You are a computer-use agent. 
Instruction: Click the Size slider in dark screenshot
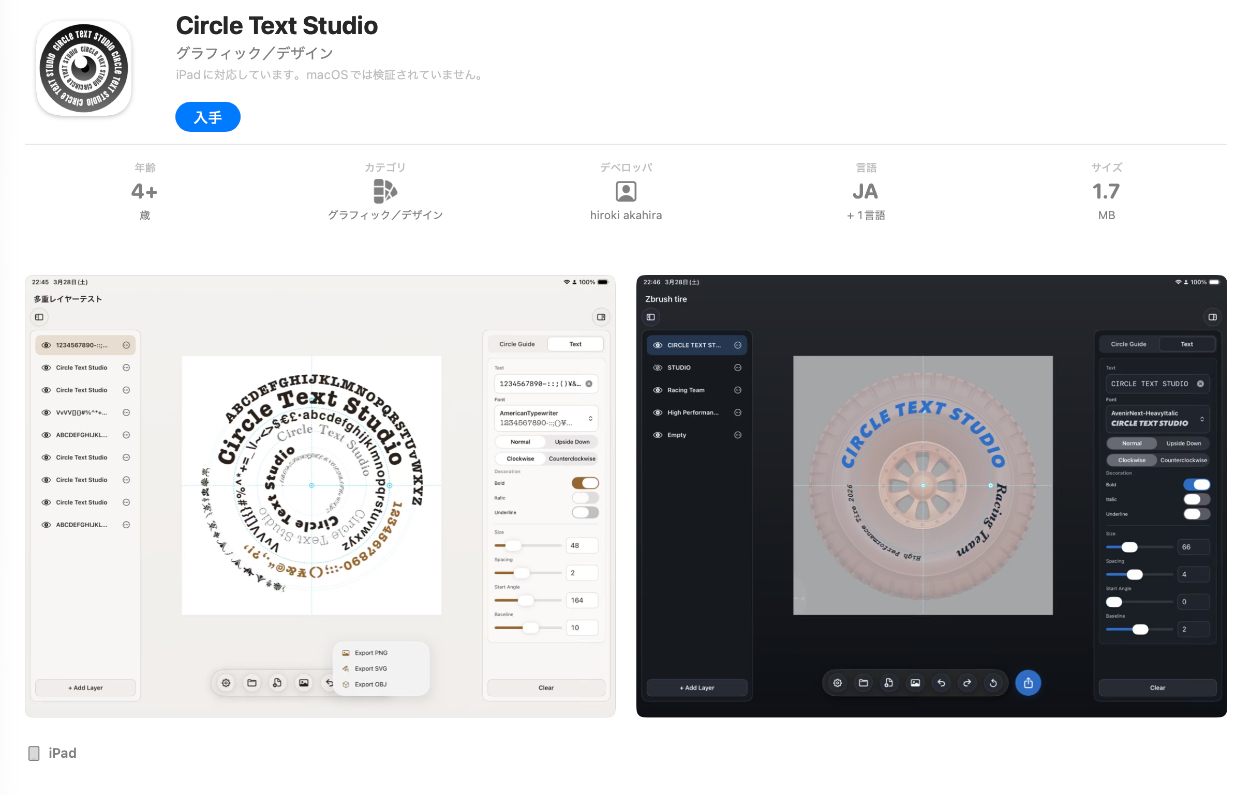[x=1139, y=547]
